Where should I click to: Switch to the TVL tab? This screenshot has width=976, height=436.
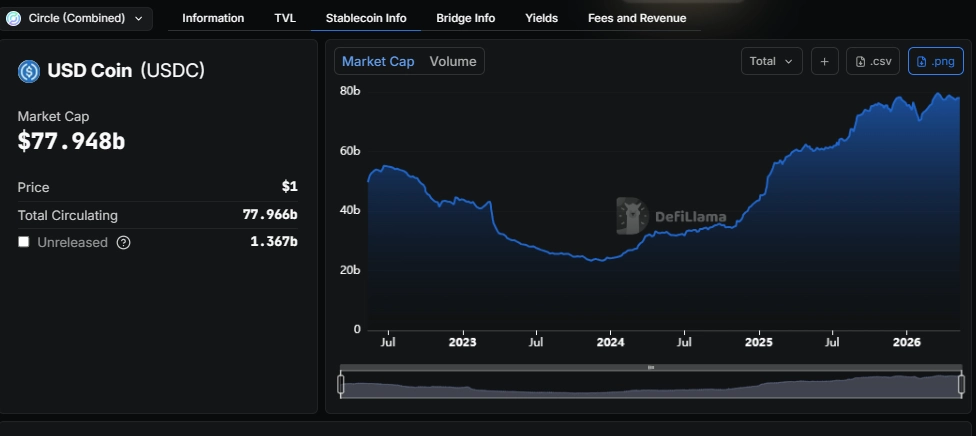point(285,18)
